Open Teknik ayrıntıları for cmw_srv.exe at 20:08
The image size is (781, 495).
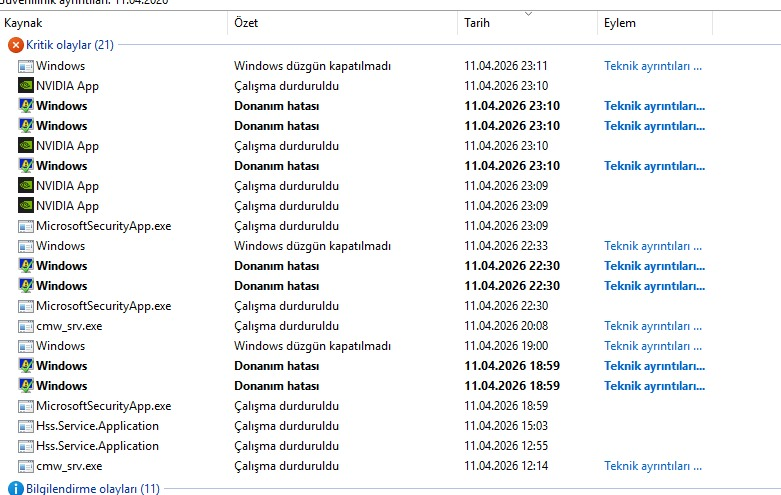(x=653, y=326)
